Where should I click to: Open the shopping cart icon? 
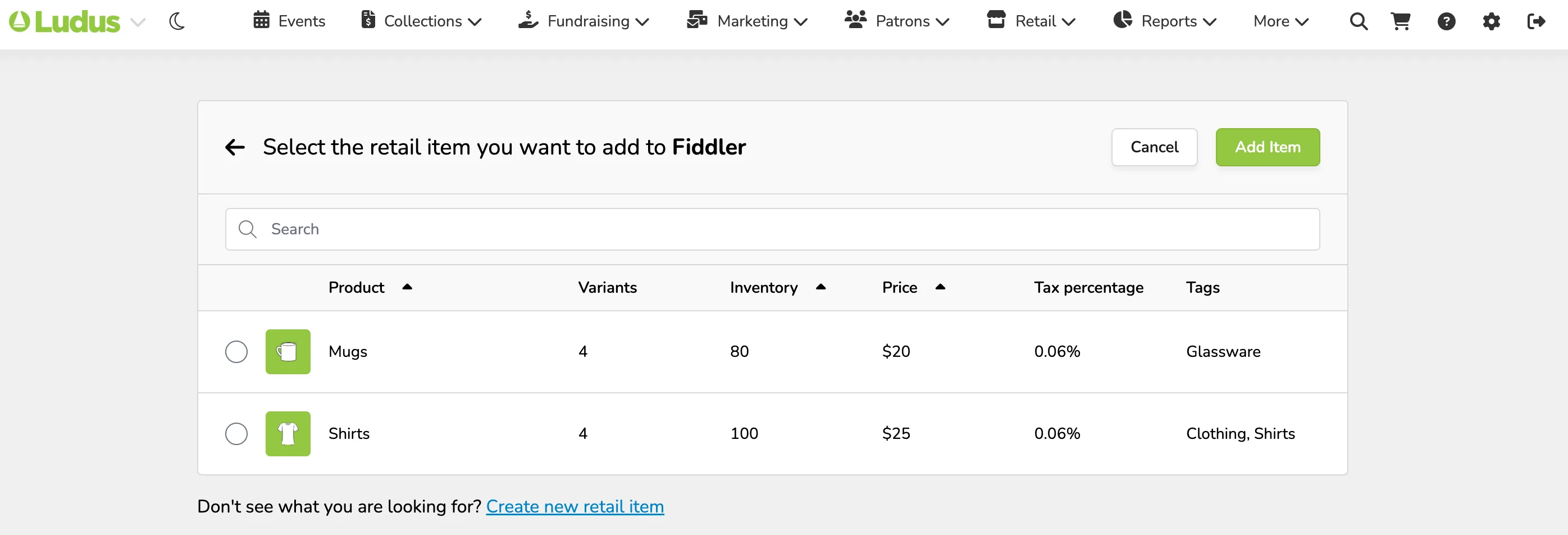point(1401,22)
